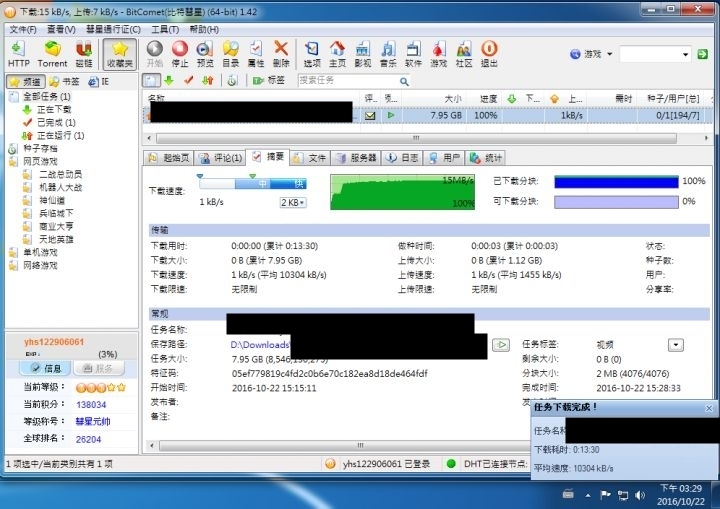The image size is (720, 509).
Task: Open the 工具(T) menu
Action: [x=165, y=29]
